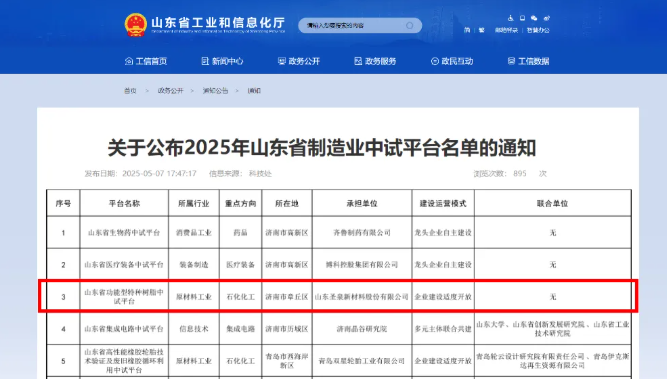Click the icon beside 政务服务 in nav

click(358, 61)
